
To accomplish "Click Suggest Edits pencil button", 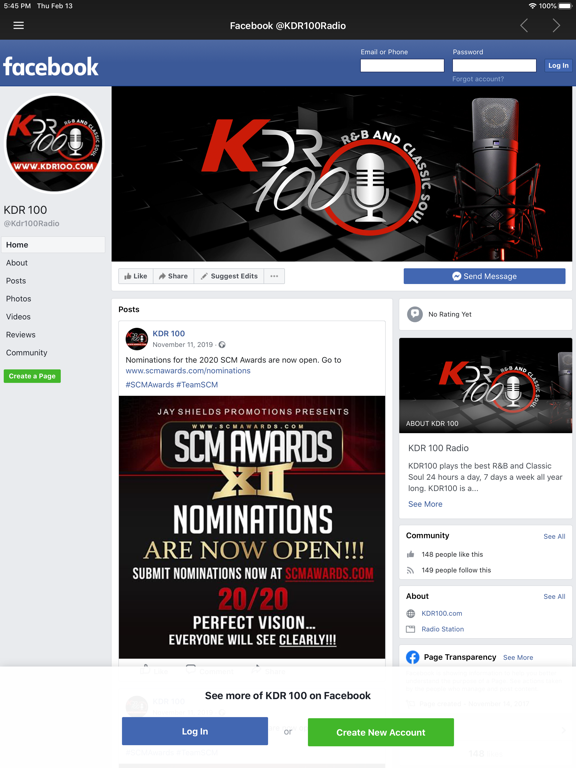I will (229, 276).
